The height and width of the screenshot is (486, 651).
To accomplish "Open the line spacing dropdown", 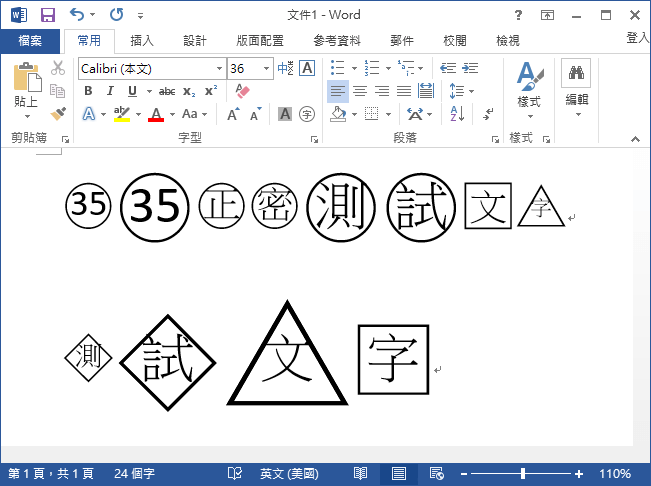I will coord(462,91).
